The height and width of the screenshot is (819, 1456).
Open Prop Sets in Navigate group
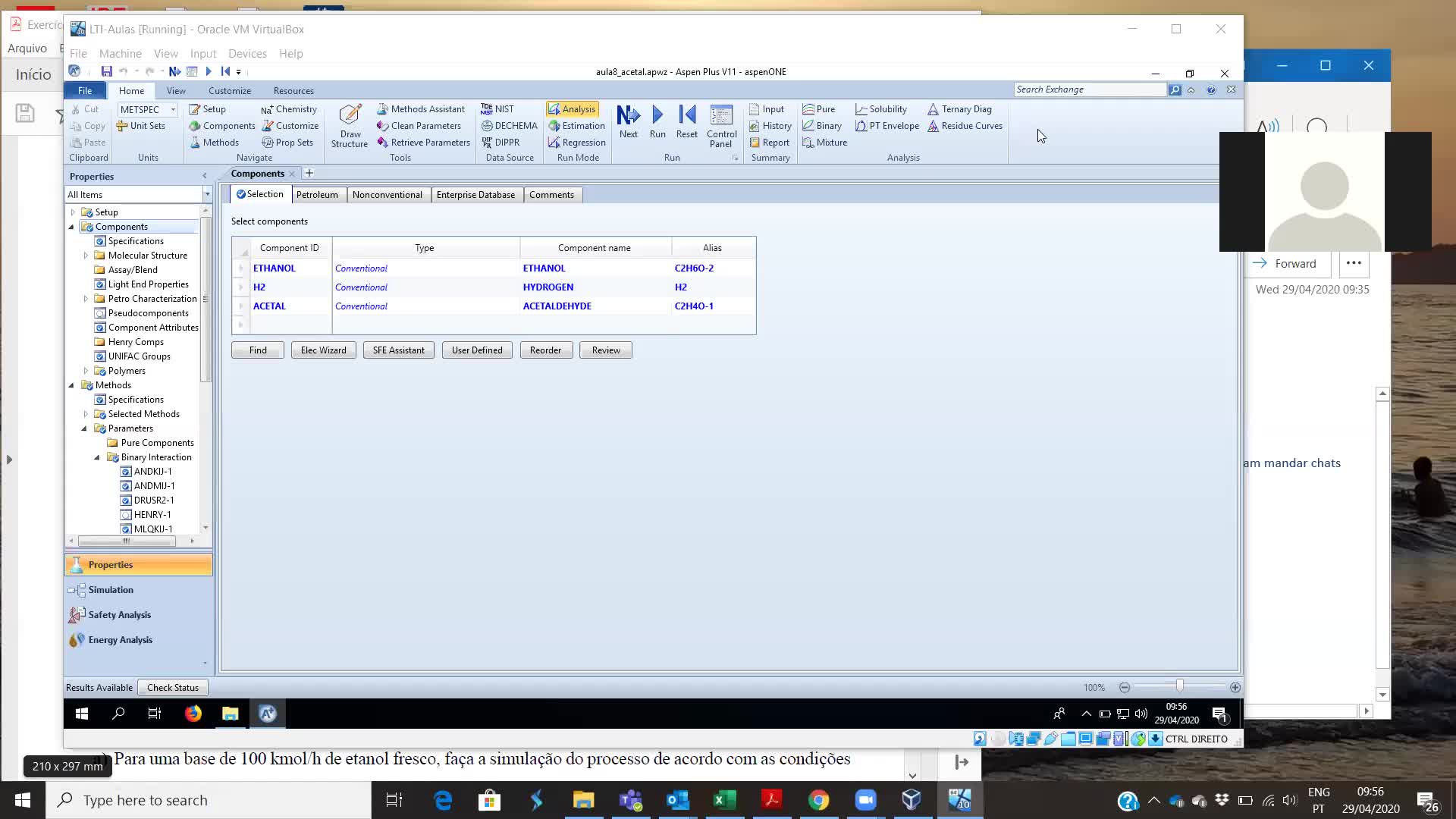[287, 143]
